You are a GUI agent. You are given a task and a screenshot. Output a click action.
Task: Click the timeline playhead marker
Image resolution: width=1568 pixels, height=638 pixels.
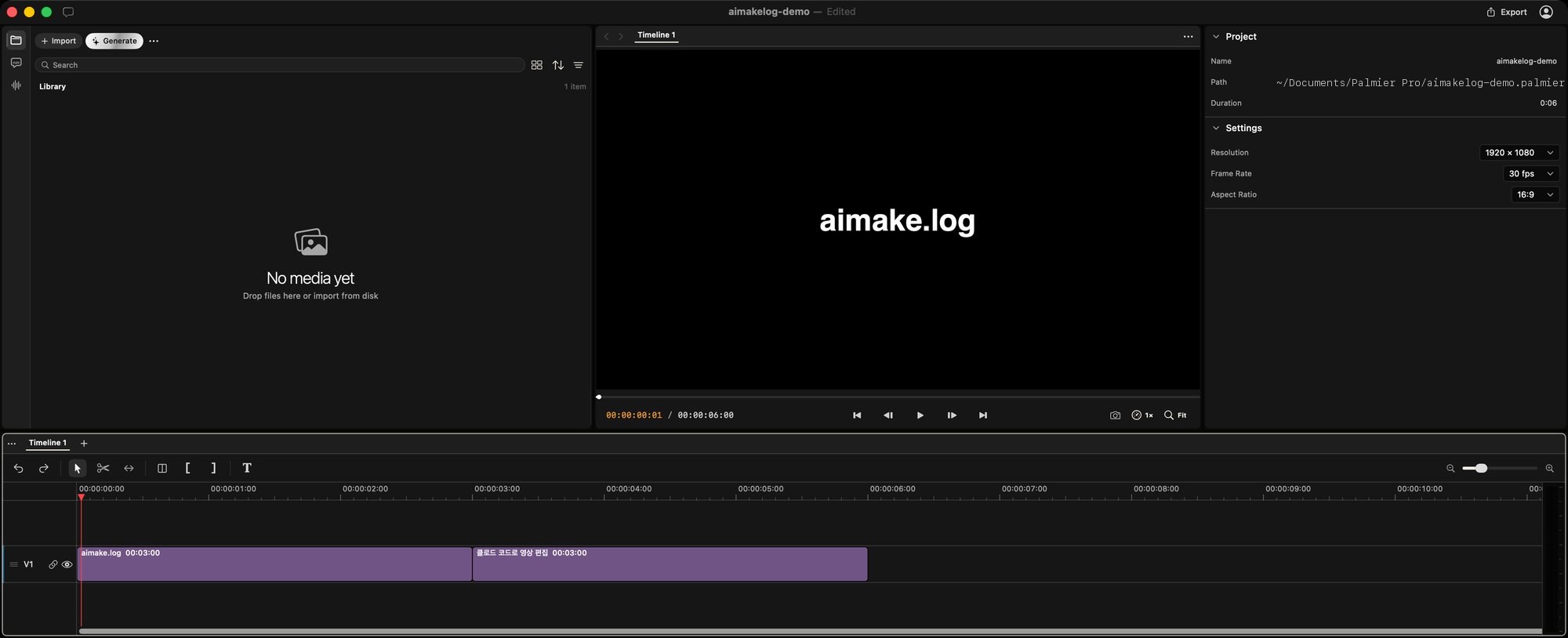coord(81,496)
